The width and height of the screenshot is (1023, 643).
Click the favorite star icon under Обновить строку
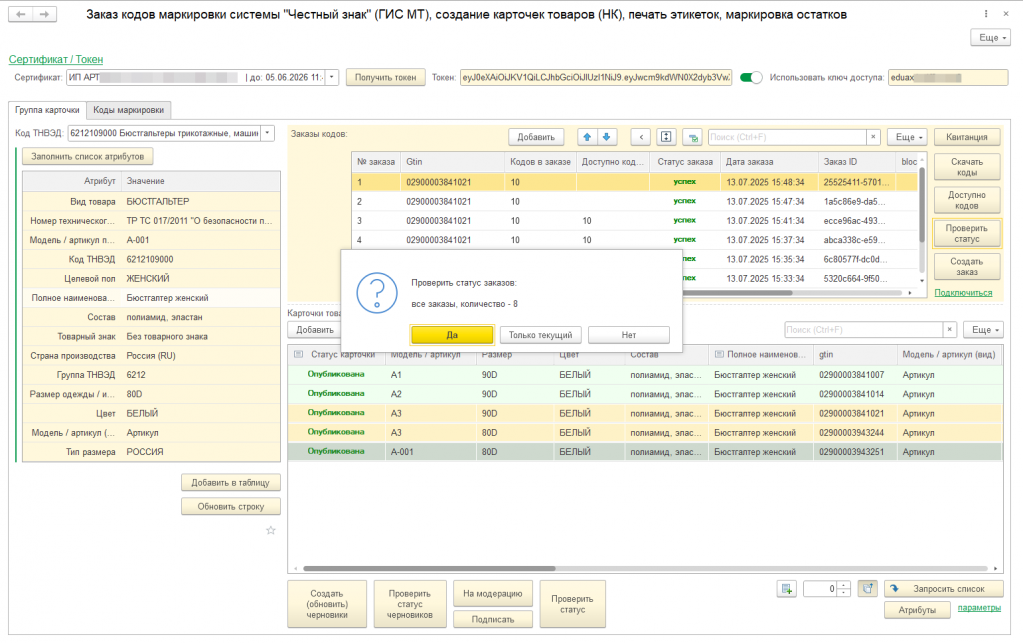[270, 530]
